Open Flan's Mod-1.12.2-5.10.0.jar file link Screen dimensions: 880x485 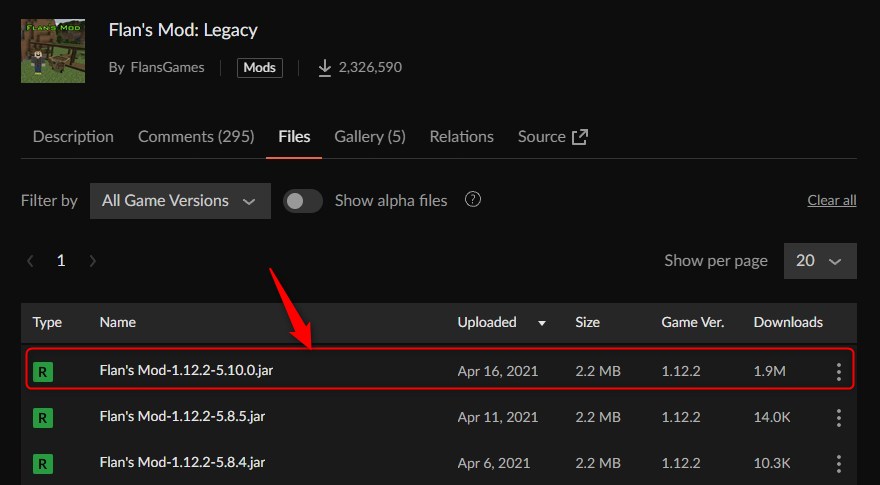click(x=186, y=370)
